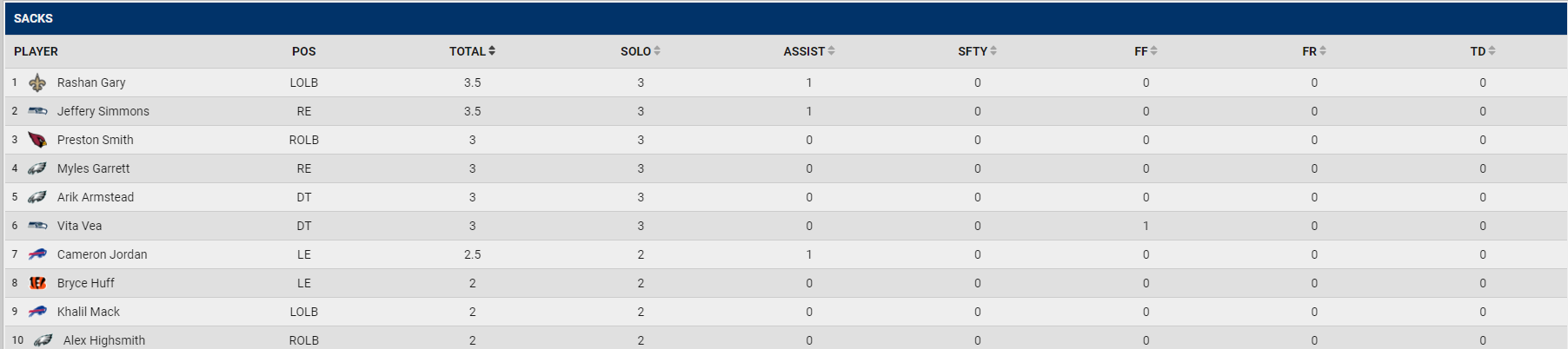Viewport: 1568px width, 349px height.
Task: Click the Eagles logo beside Myles Garrett
Action: point(37,168)
